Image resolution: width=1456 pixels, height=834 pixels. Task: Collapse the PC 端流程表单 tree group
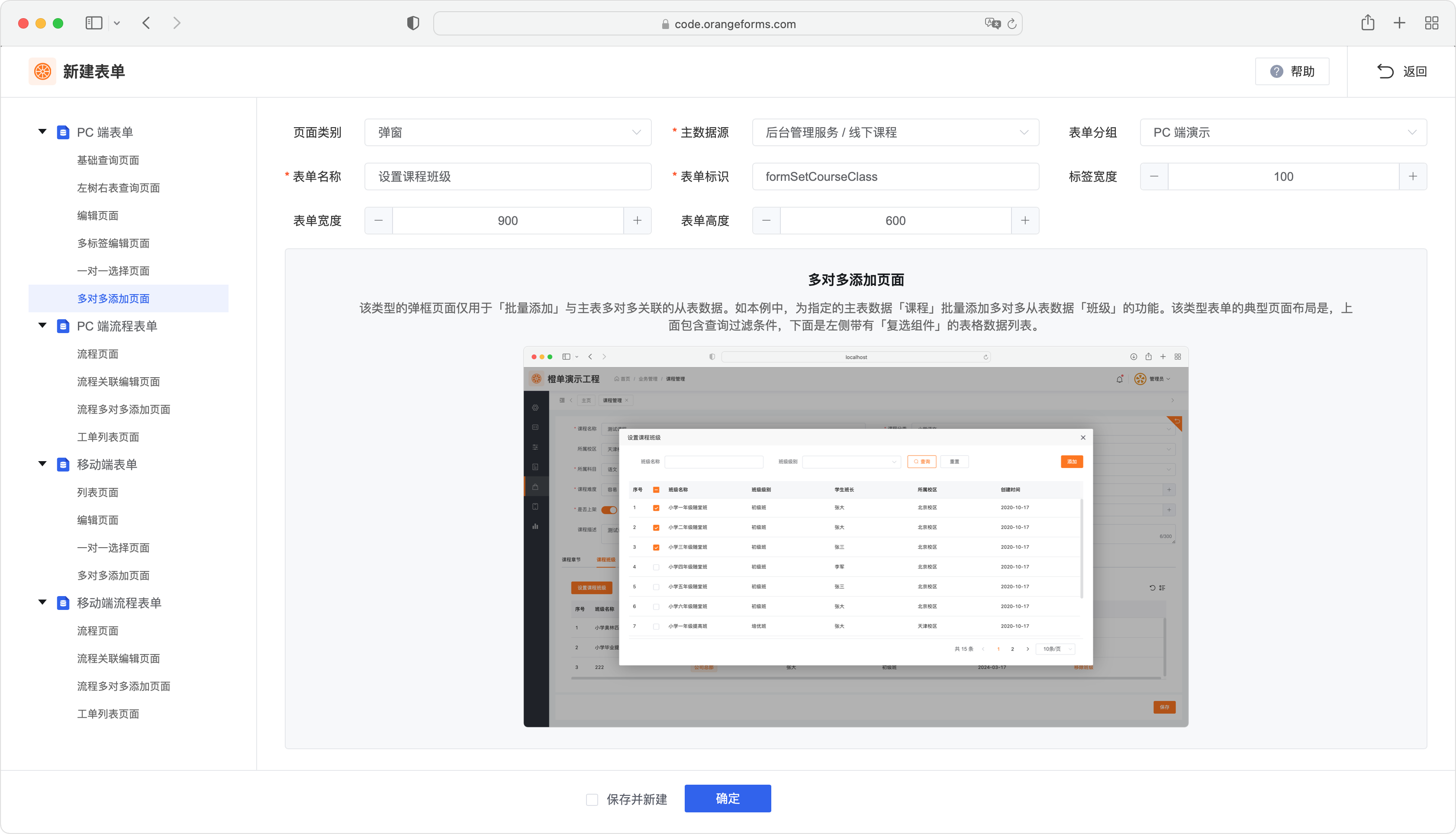pyautogui.click(x=42, y=325)
